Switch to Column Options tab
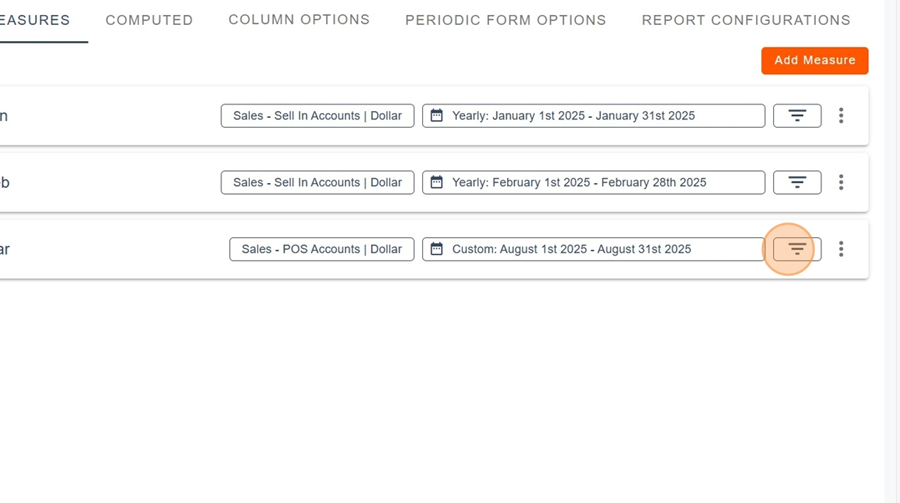Screen dimensions: 900x503 tap(299, 20)
